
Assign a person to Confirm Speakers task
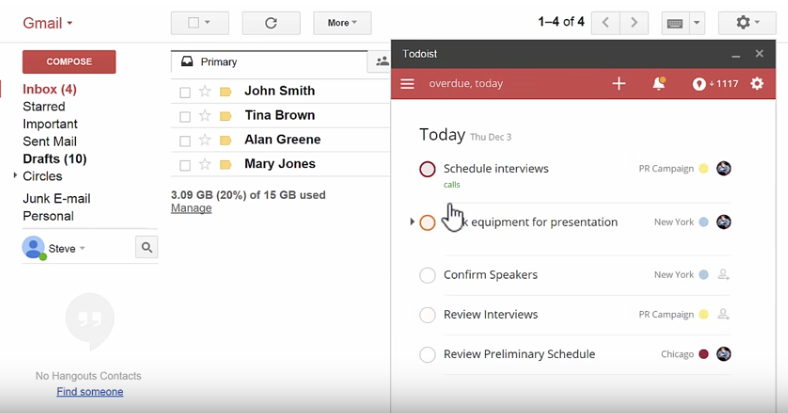tap(724, 275)
